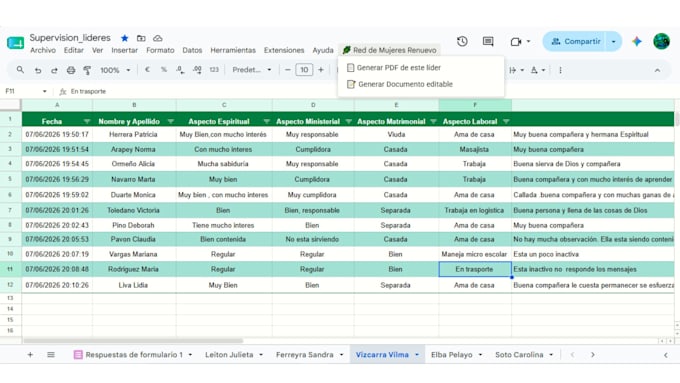Start a meeting with camera icon

[x=516, y=42]
